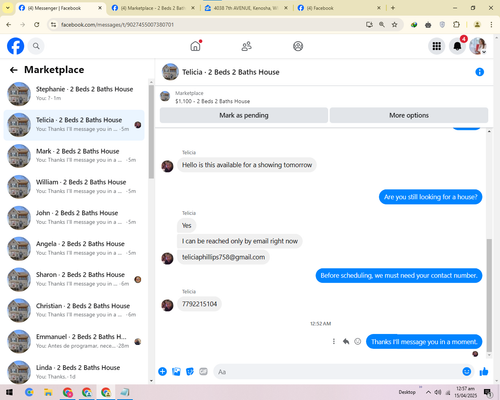This screenshot has width=500, height=400.
Task: Open the Friends icon in top navigation
Action: click(x=246, y=46)
